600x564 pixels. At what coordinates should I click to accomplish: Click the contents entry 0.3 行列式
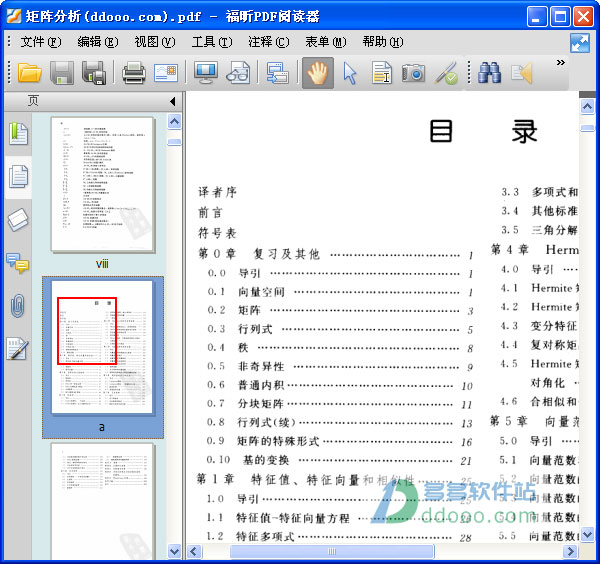click(x=340, y=329)
